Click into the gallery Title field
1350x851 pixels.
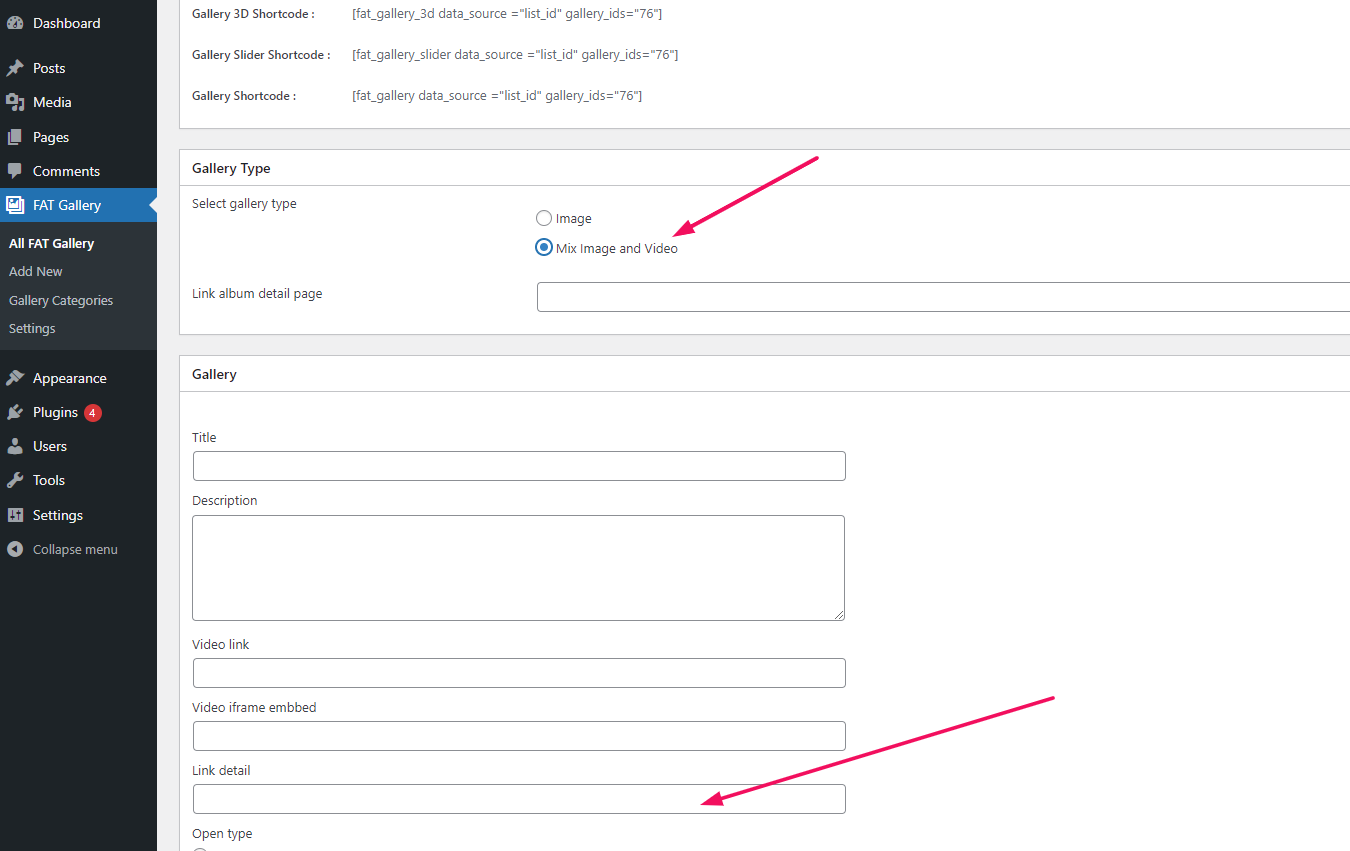pos(519,466)
